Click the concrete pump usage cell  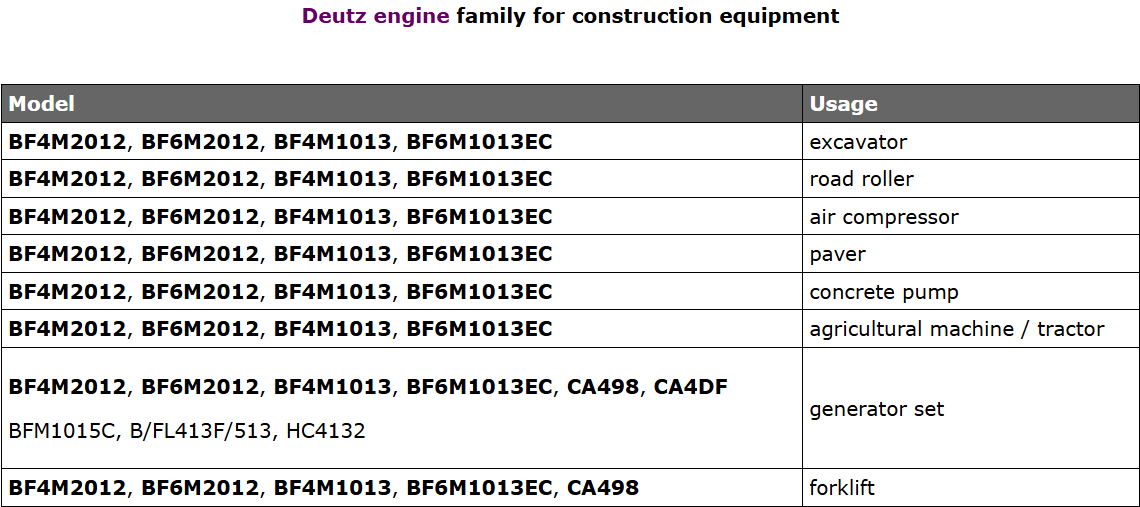(971, 292)
